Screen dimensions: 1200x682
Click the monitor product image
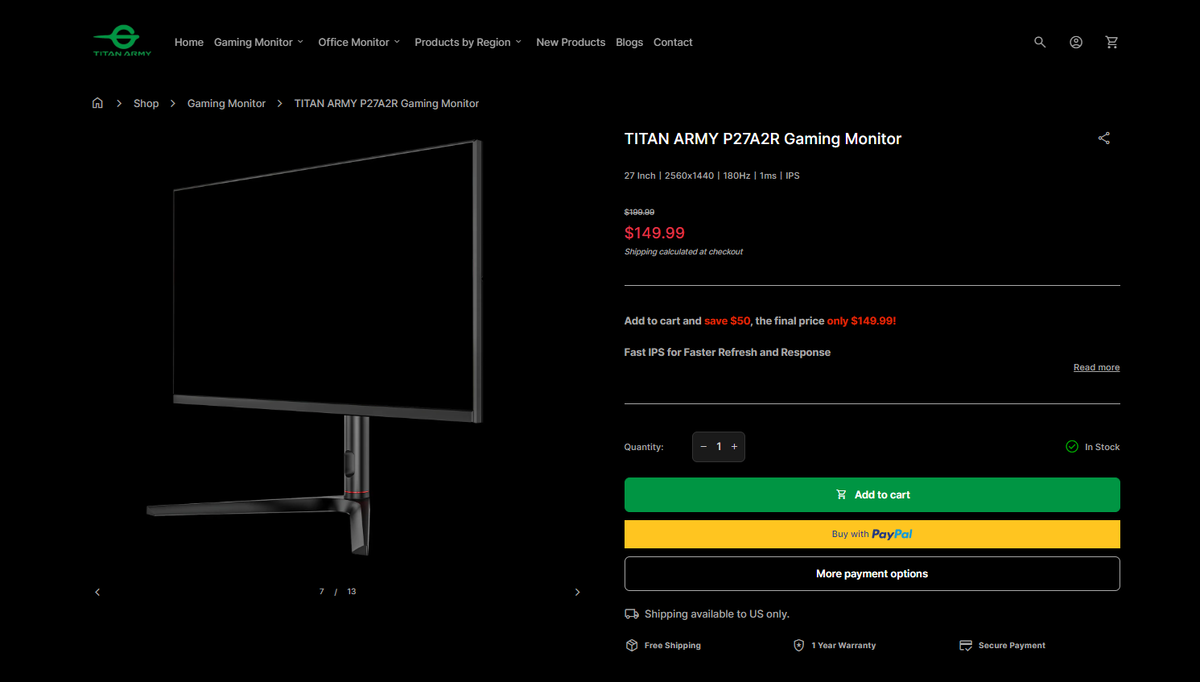coord(316,347)
